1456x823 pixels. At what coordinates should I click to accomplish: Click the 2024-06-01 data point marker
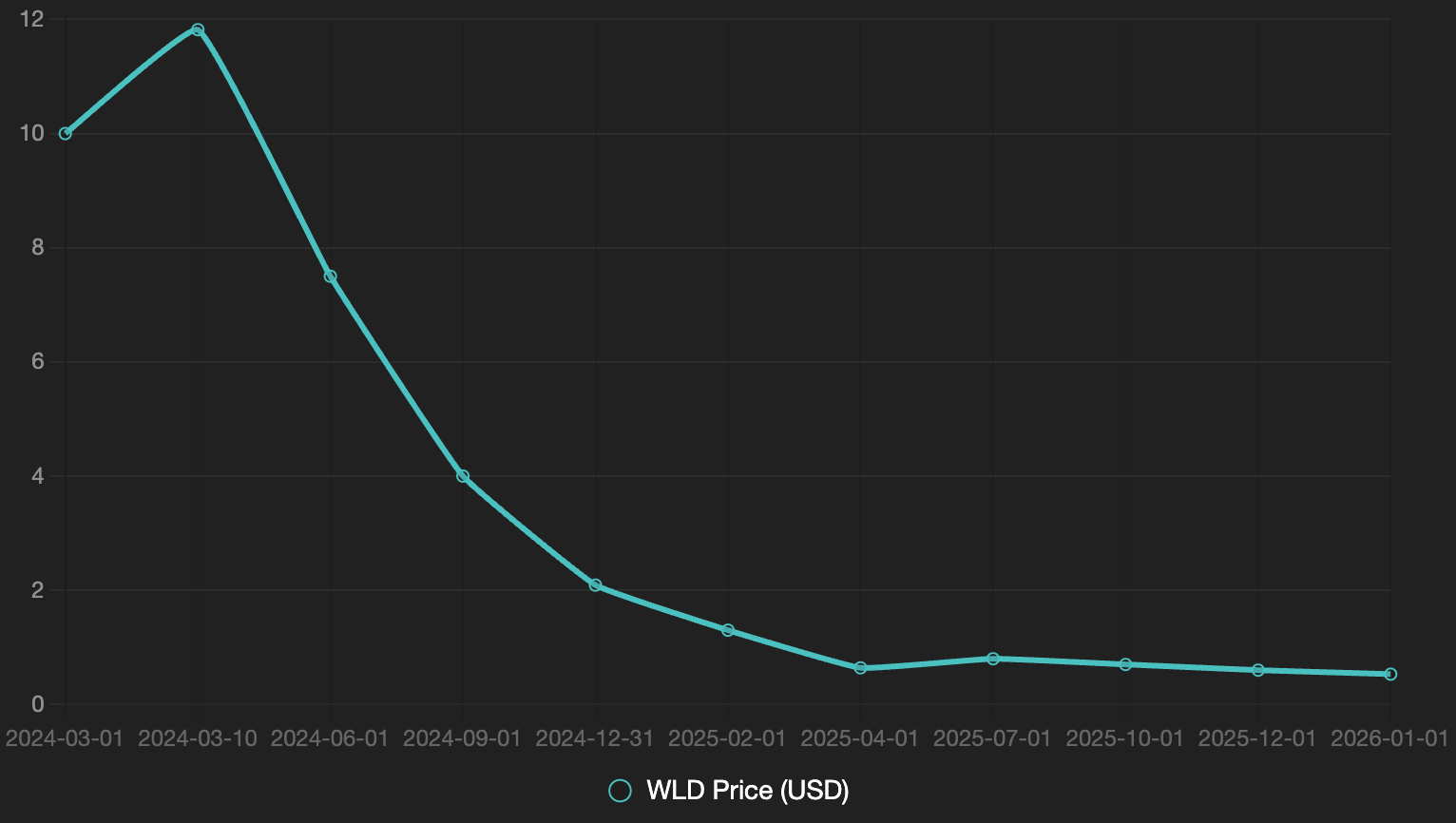(x=331, y=277)
